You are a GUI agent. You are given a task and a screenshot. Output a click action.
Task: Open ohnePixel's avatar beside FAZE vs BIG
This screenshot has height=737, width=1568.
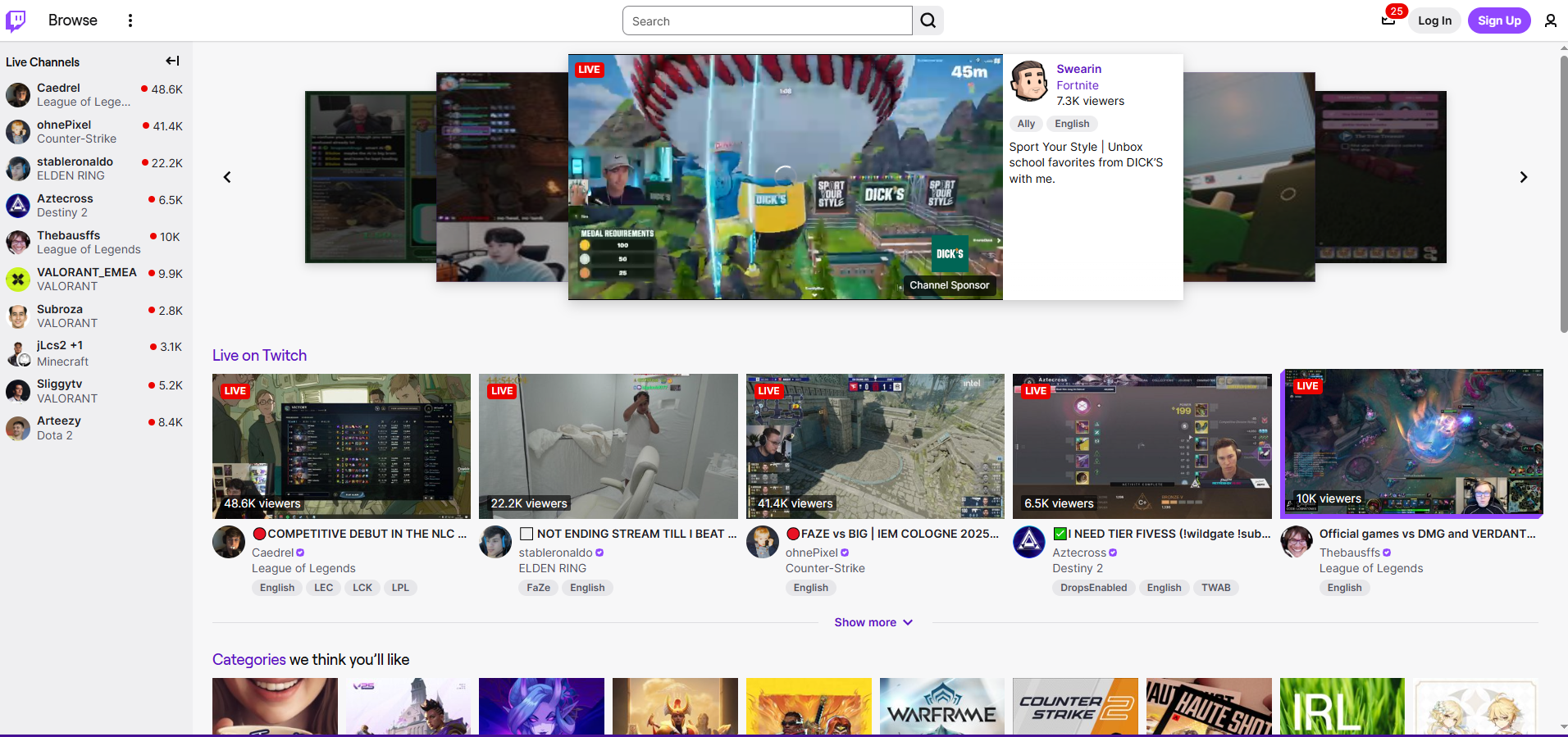click(x=763, y=542)
